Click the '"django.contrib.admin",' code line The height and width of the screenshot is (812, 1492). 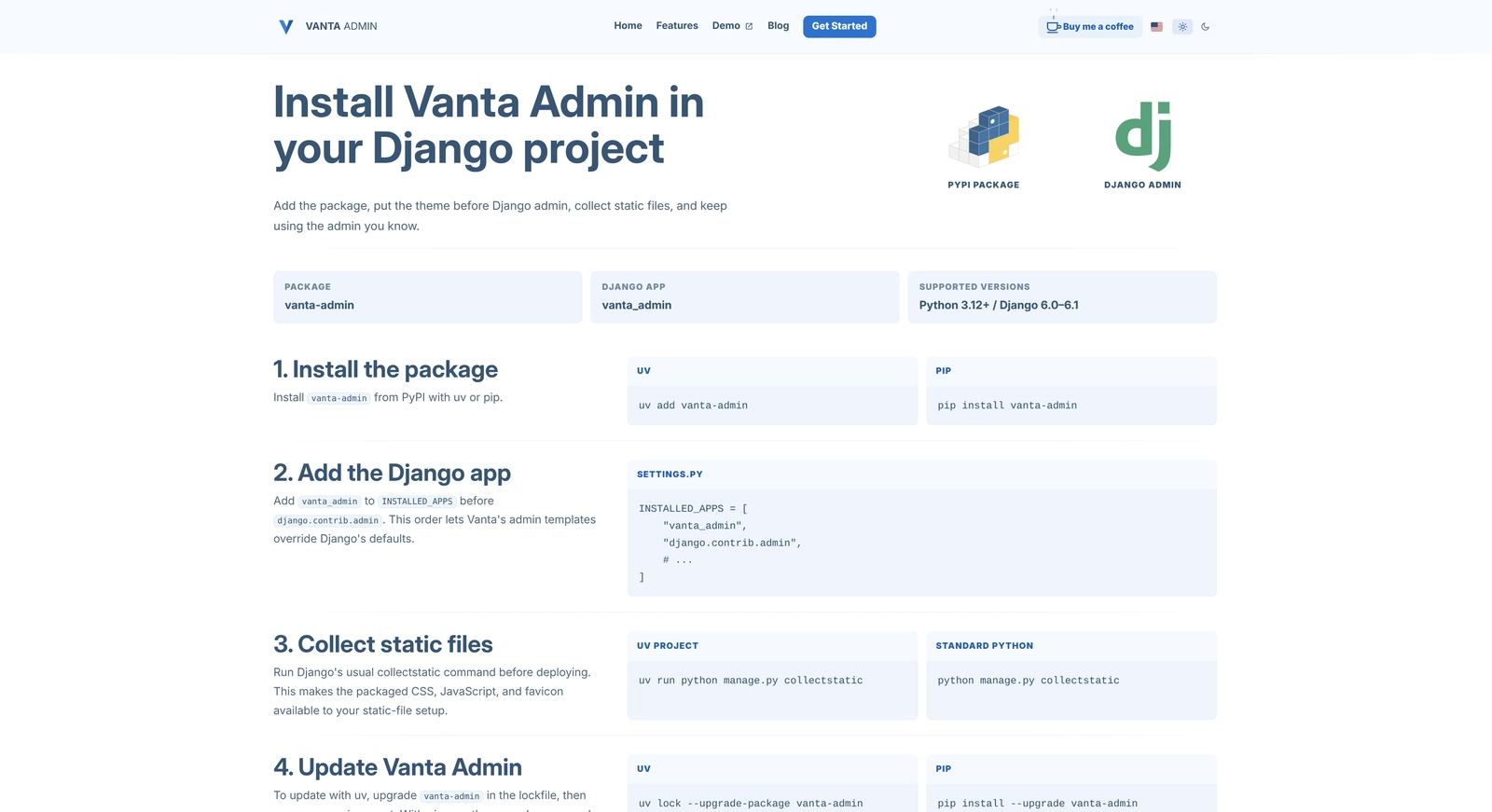pyautogui.click(x=732, y=543)
